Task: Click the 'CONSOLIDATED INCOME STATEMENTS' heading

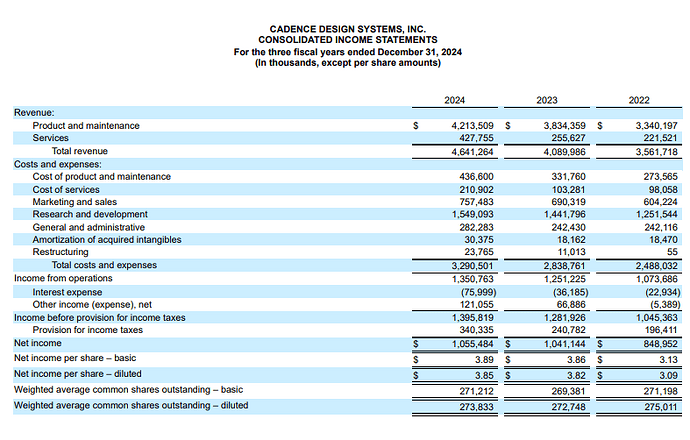Action: 348,40
